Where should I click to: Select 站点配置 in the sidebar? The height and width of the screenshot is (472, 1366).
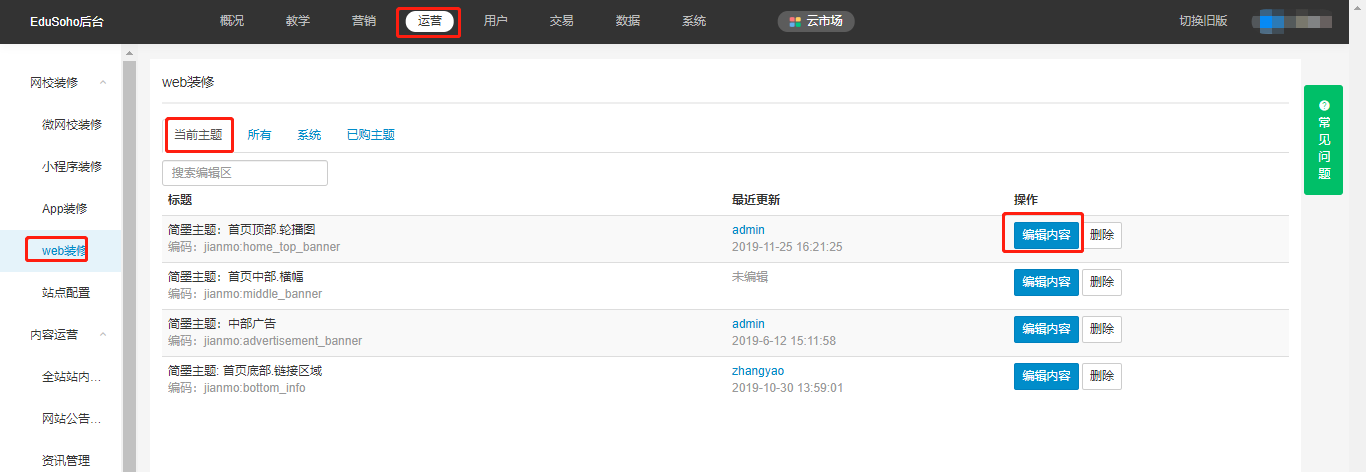pos(66,293)
